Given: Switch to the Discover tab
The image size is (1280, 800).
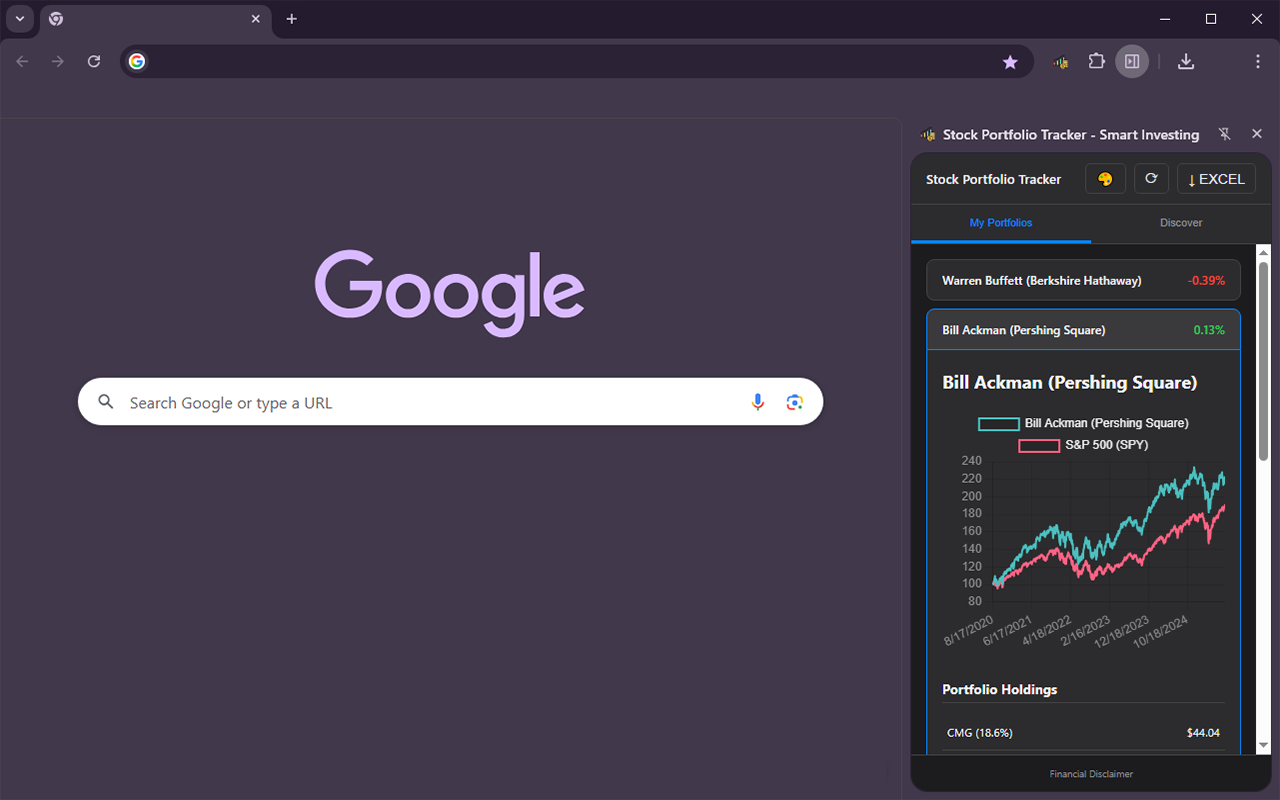Looking at the screenshot, I should click(1181, 223).
